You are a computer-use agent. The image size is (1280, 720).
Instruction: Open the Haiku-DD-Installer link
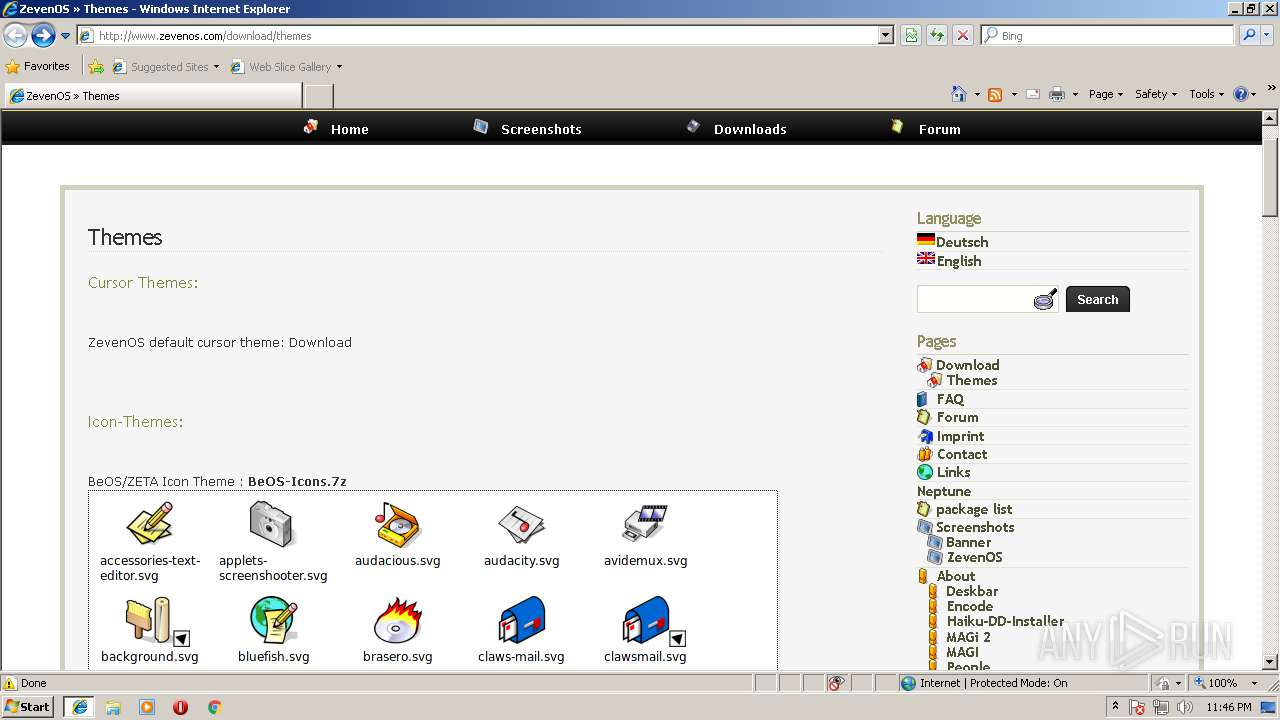pyautogui.click(x=1005, y=621)
